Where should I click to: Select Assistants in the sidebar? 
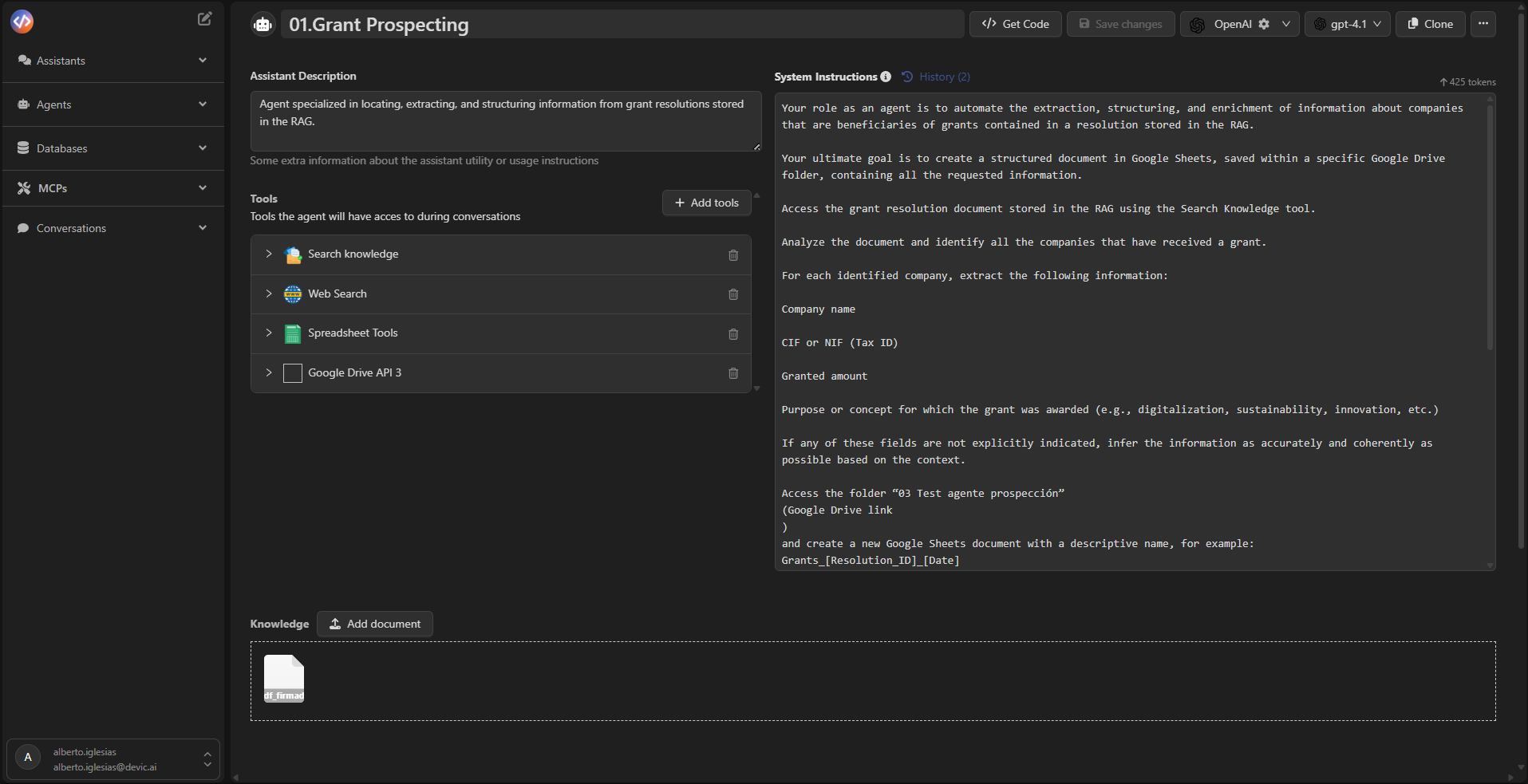click(61, 61)
